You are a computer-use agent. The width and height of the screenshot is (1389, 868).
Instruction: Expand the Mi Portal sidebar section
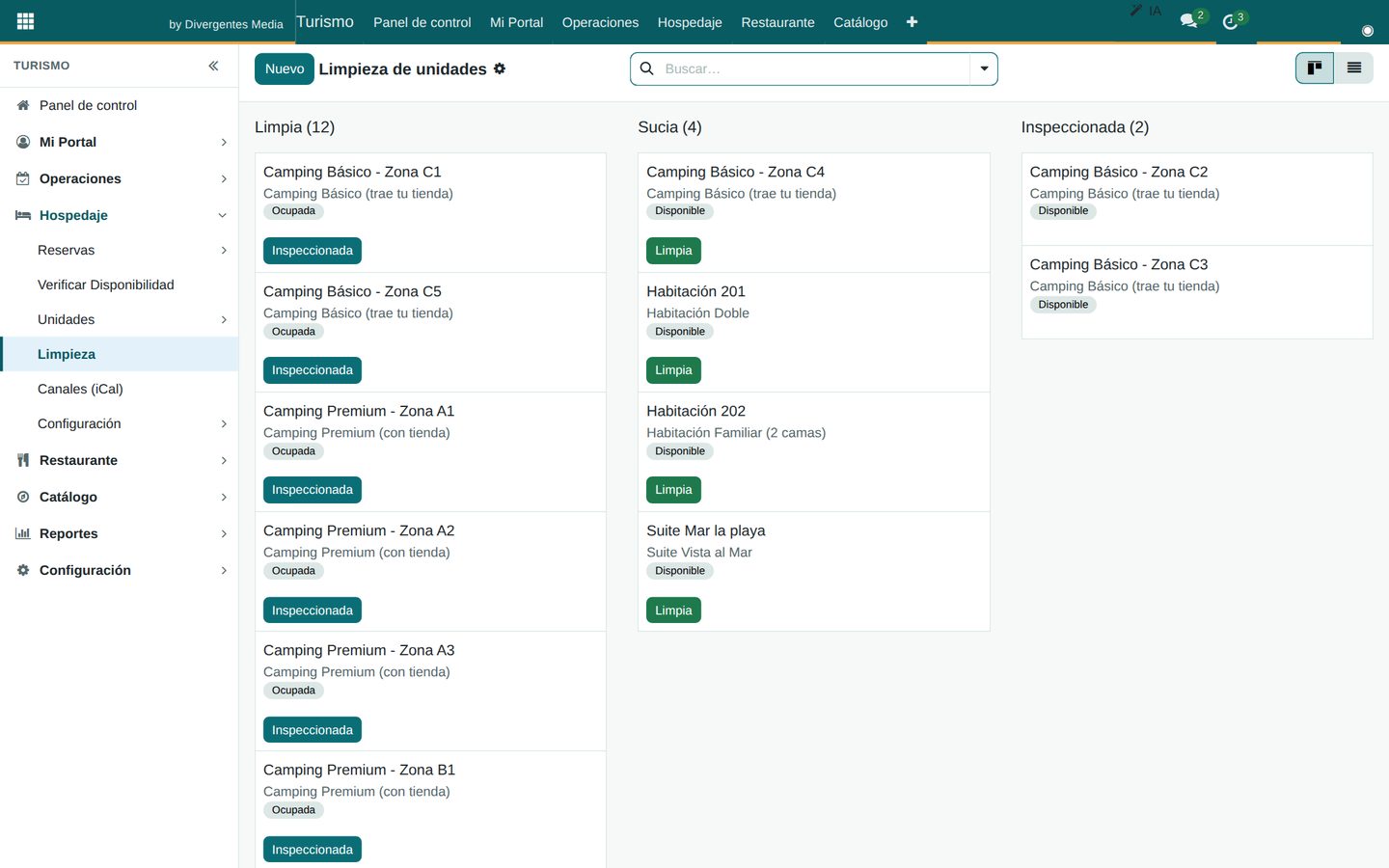tap(224, 142)
